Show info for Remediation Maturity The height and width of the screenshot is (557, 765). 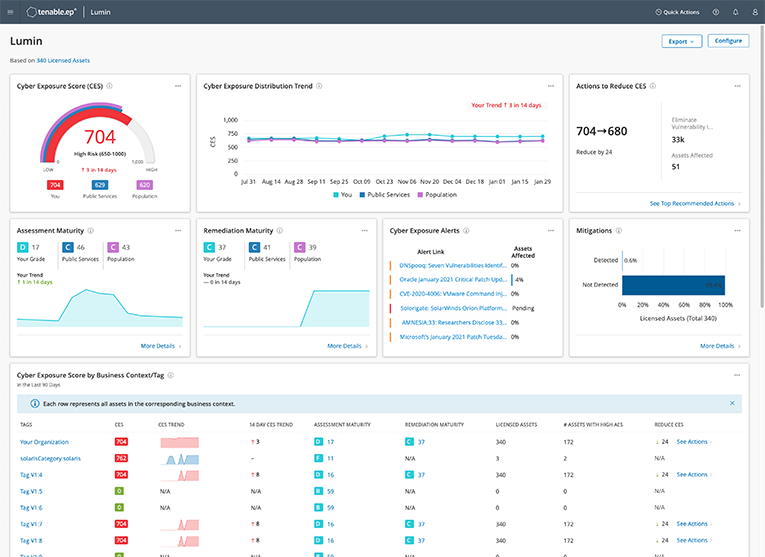pos(280,231)
